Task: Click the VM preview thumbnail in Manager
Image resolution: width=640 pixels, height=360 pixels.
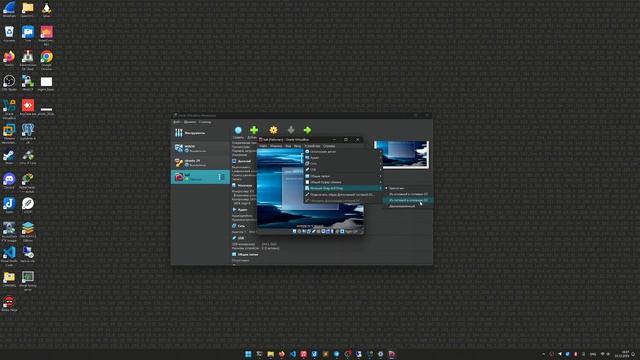Action: tap(402, 154)
